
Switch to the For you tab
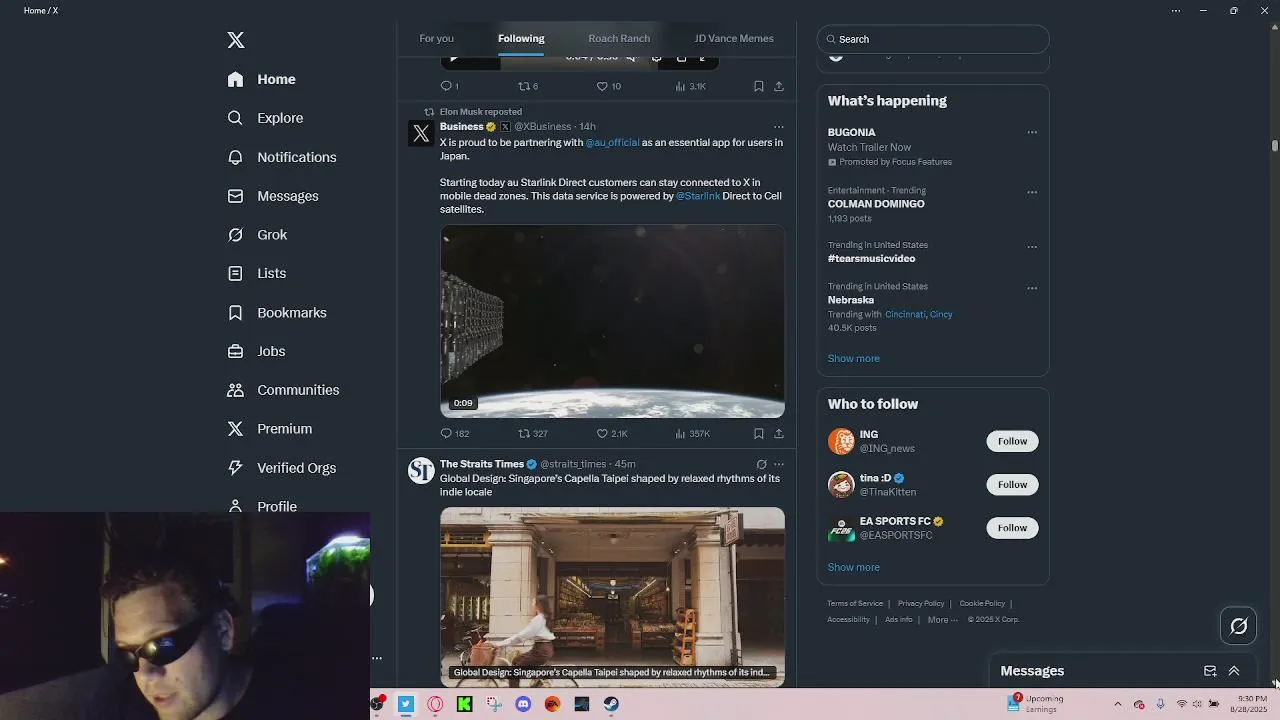(x=436, y=38)
